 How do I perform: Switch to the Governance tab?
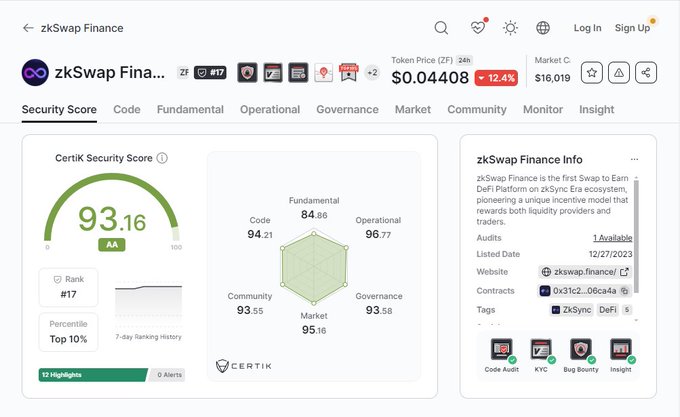point(347,110)
